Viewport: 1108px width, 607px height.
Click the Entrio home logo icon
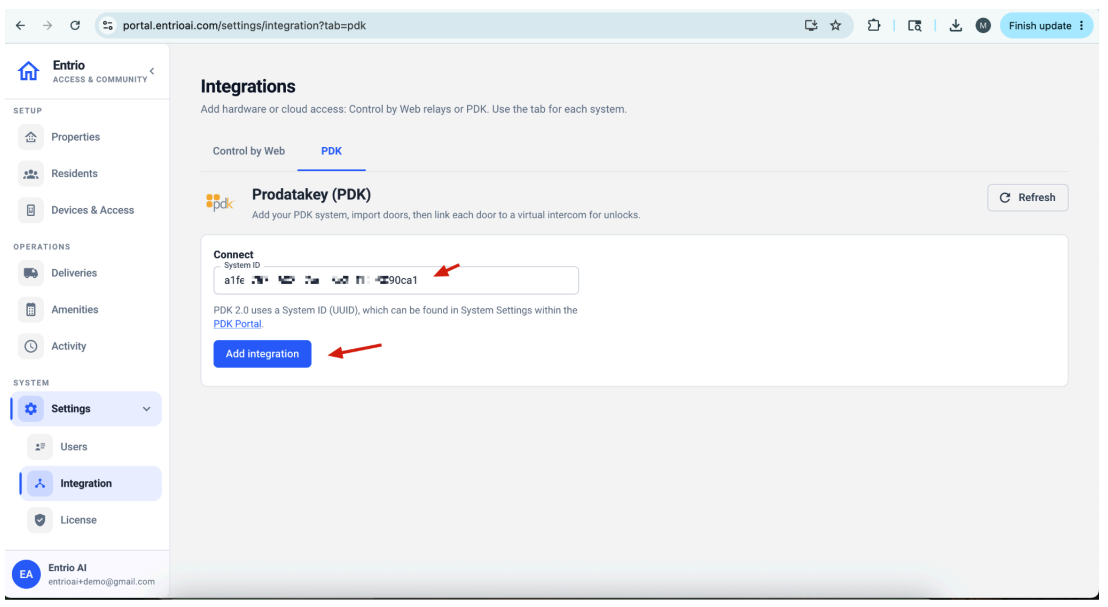(x=28, y=71)
